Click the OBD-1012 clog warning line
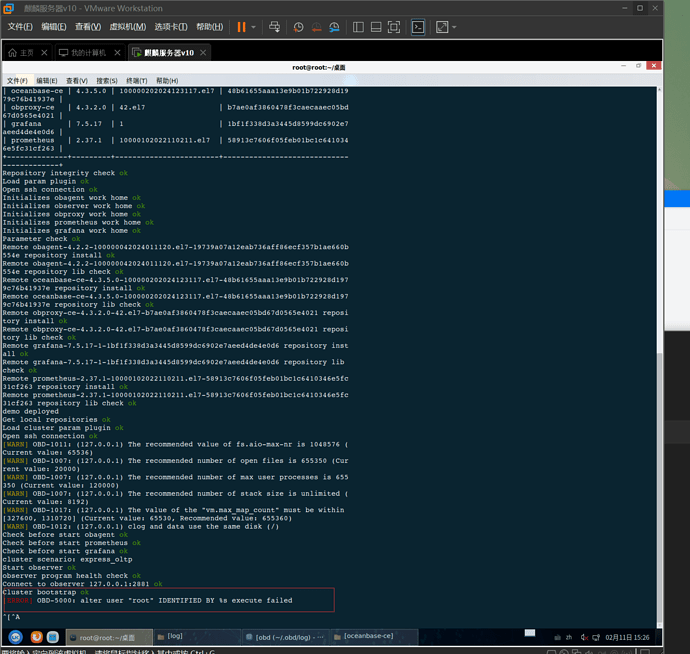 [141, 526]
